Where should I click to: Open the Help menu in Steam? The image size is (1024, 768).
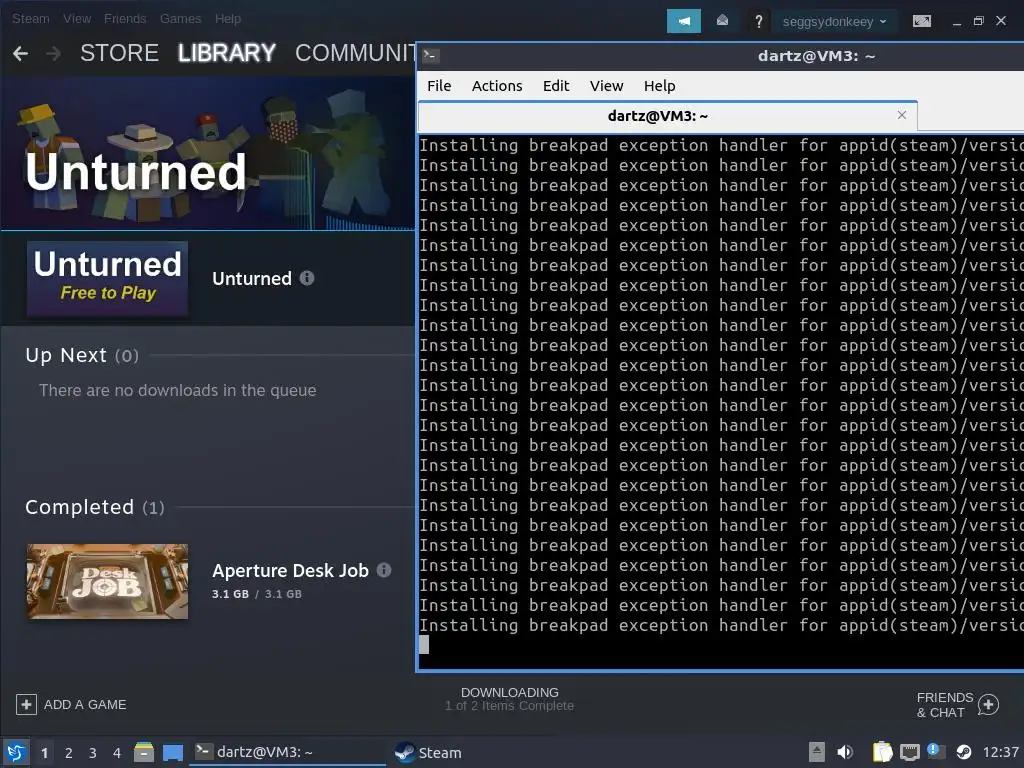click(228, 18)
